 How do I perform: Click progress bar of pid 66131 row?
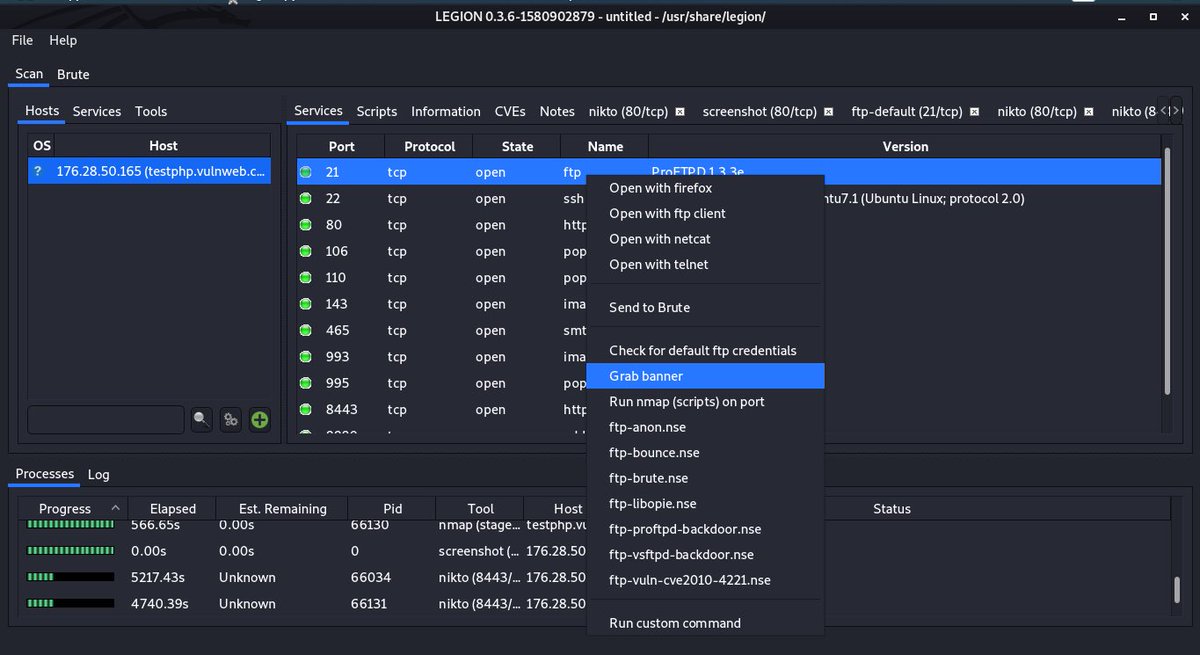tap(70, 603)
